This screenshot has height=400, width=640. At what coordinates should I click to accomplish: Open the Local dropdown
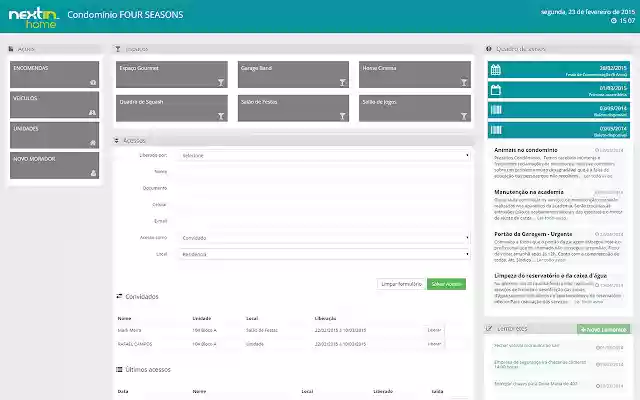click(324, 254)
